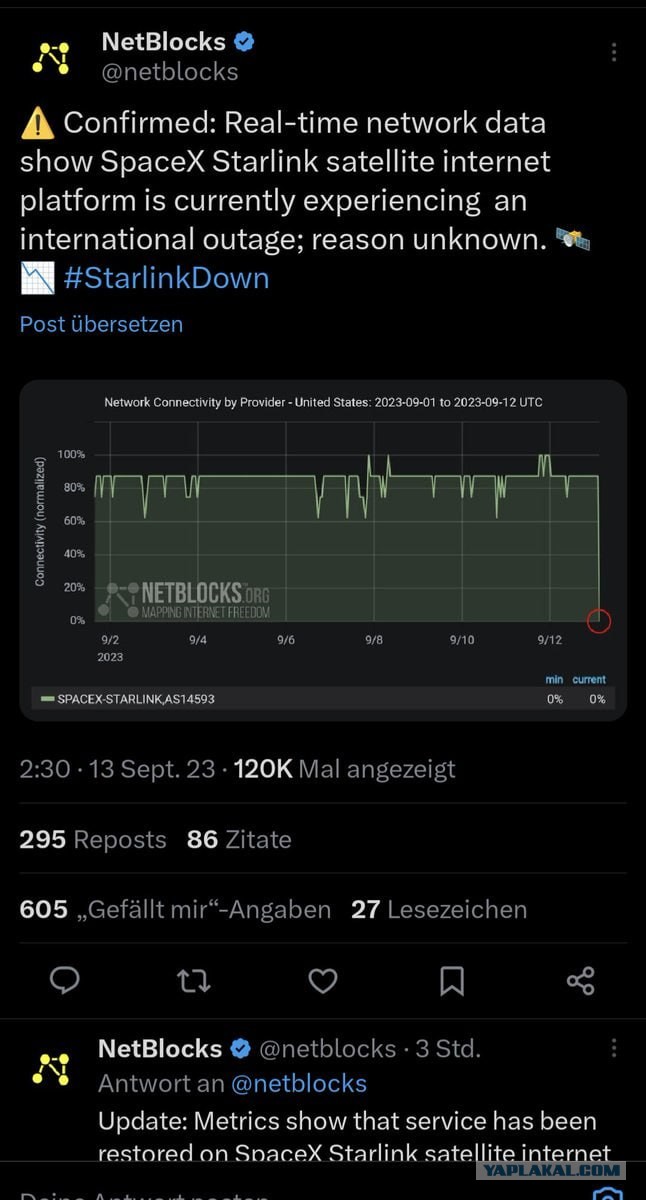
Task: Open three-dot menu on the reply post
Action: pyautogui.click(x=614, y=1048)
